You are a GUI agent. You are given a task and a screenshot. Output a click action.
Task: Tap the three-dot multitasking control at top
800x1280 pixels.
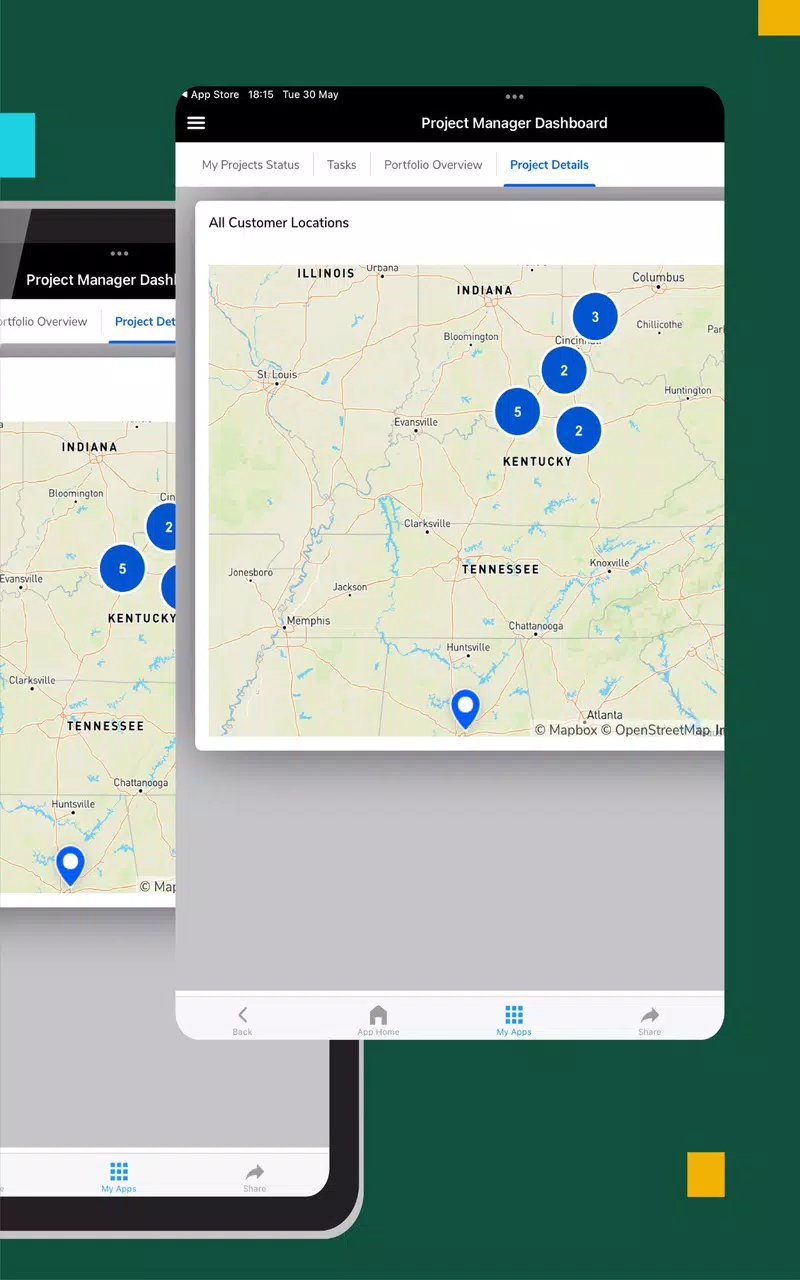(515, 97)
